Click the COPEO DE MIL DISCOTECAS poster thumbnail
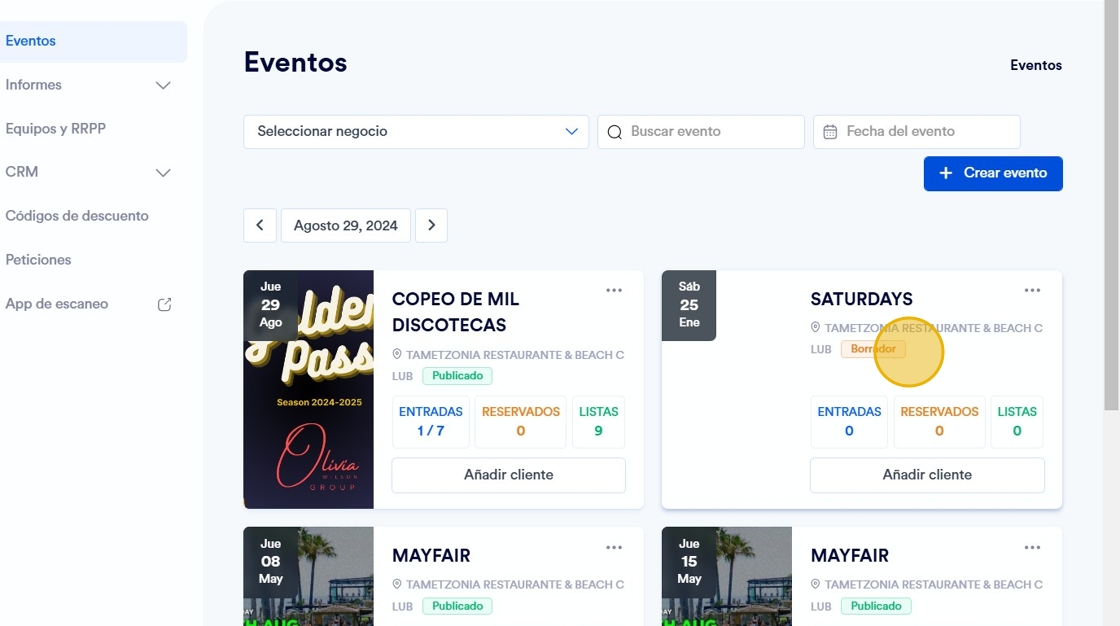Image resolution: width=1120 pixels, height=626 pixels. click(x=309, y=389)
